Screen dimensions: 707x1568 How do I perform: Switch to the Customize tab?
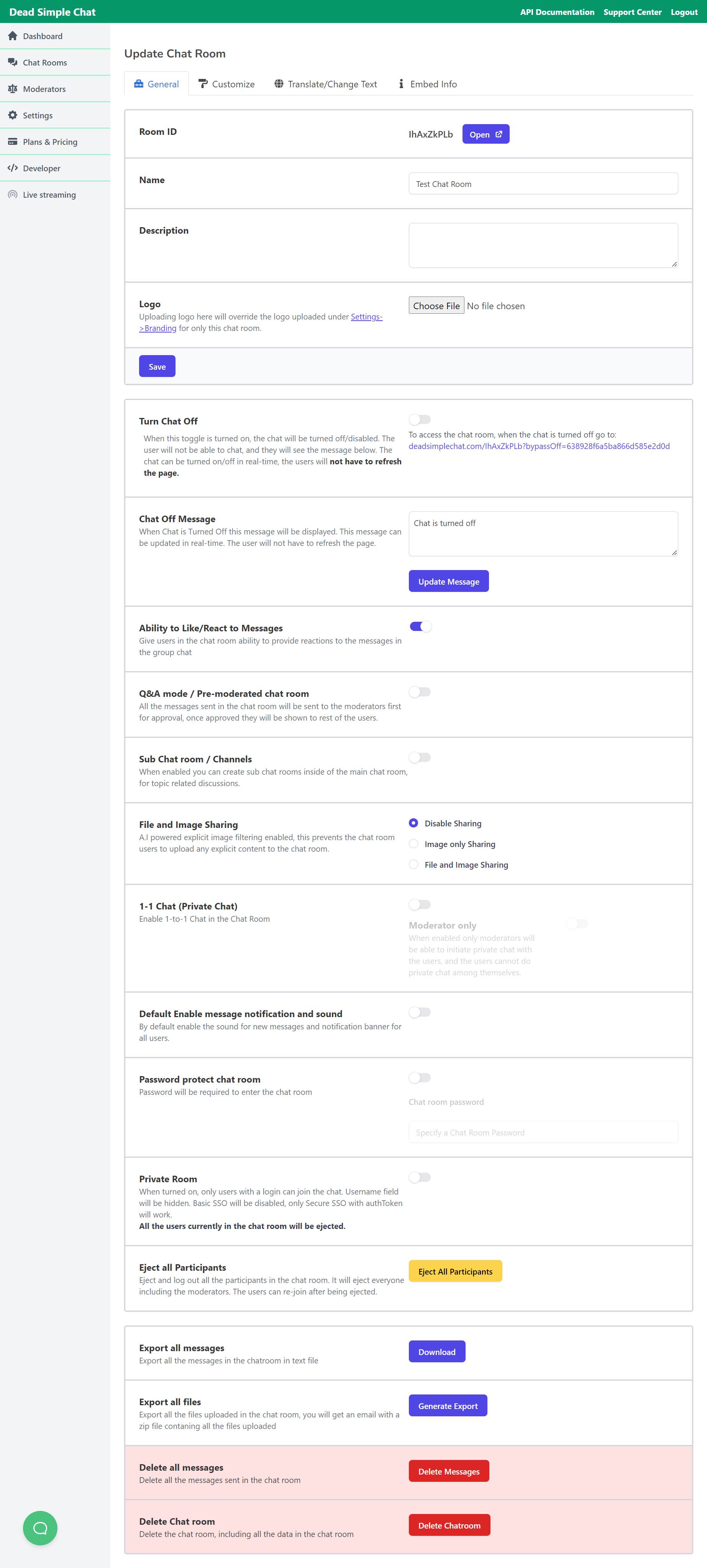pos(233,84)
